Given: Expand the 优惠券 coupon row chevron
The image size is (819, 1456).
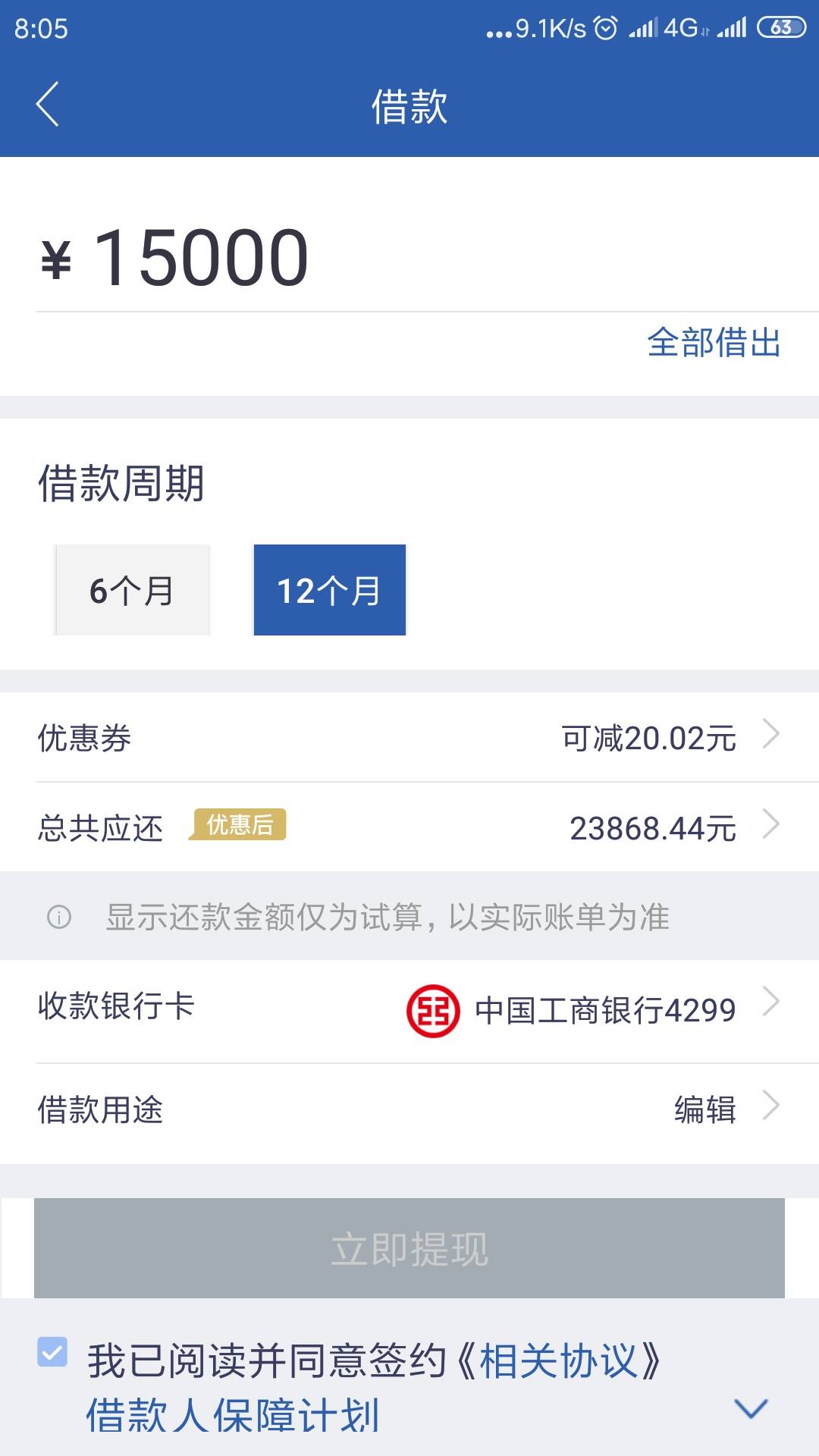Looking at the screenshot, I should coord(771,734).
